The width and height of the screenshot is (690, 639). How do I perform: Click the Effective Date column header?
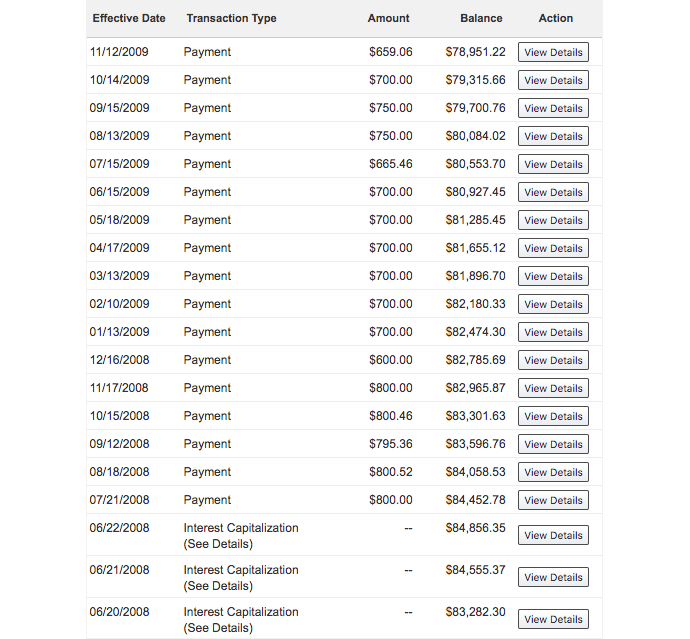coord(129,18)
